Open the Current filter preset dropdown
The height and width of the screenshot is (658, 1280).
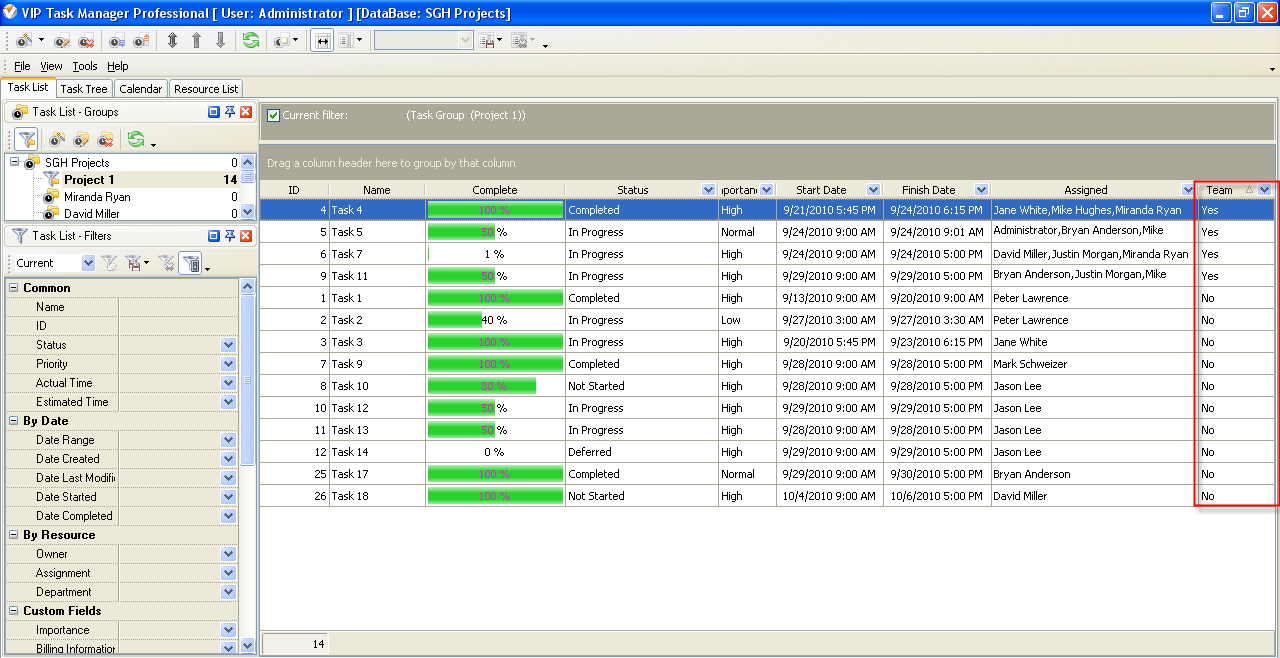[88, 263]
